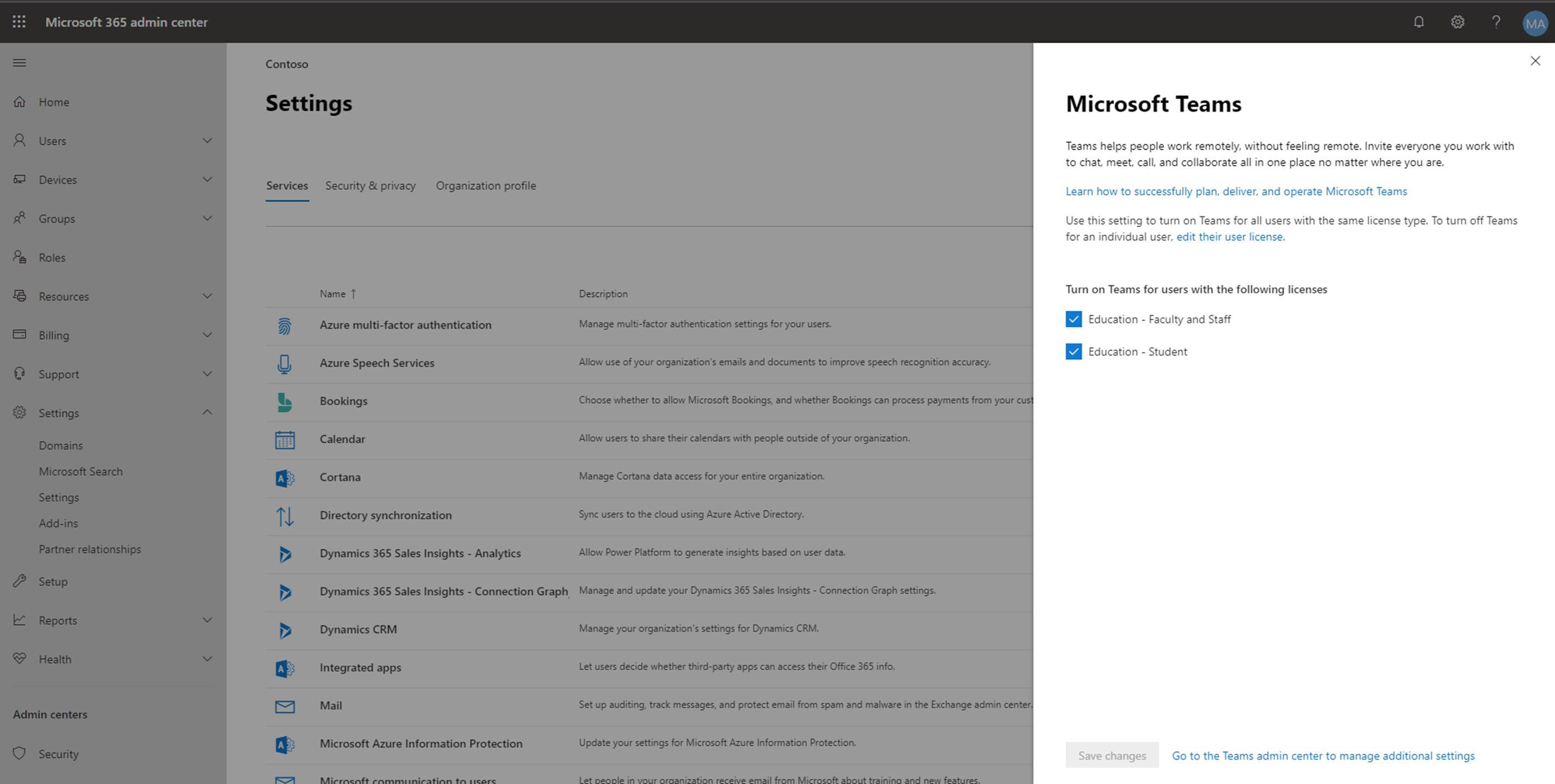Click the Dynamics 365 Sales Insights Analytics icon
Image resolution: width=1555 pixels, height=784 pixels.
pyautogui.click(x=285, y=553)
